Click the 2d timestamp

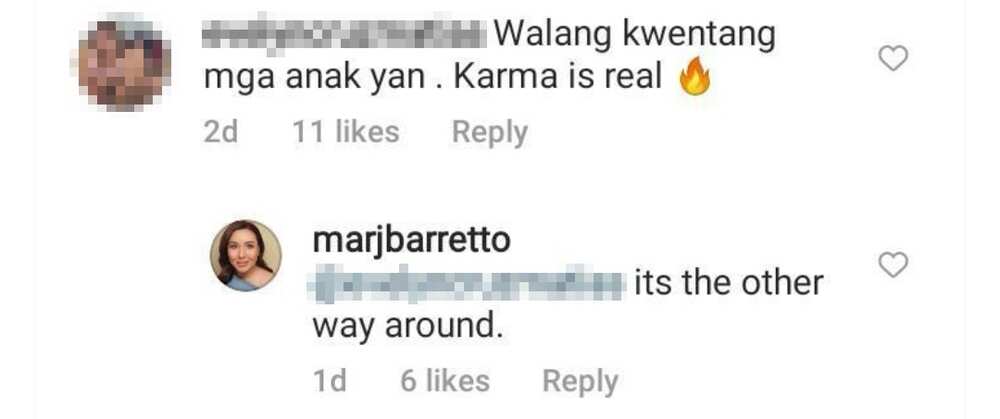(x=221, y=132)
